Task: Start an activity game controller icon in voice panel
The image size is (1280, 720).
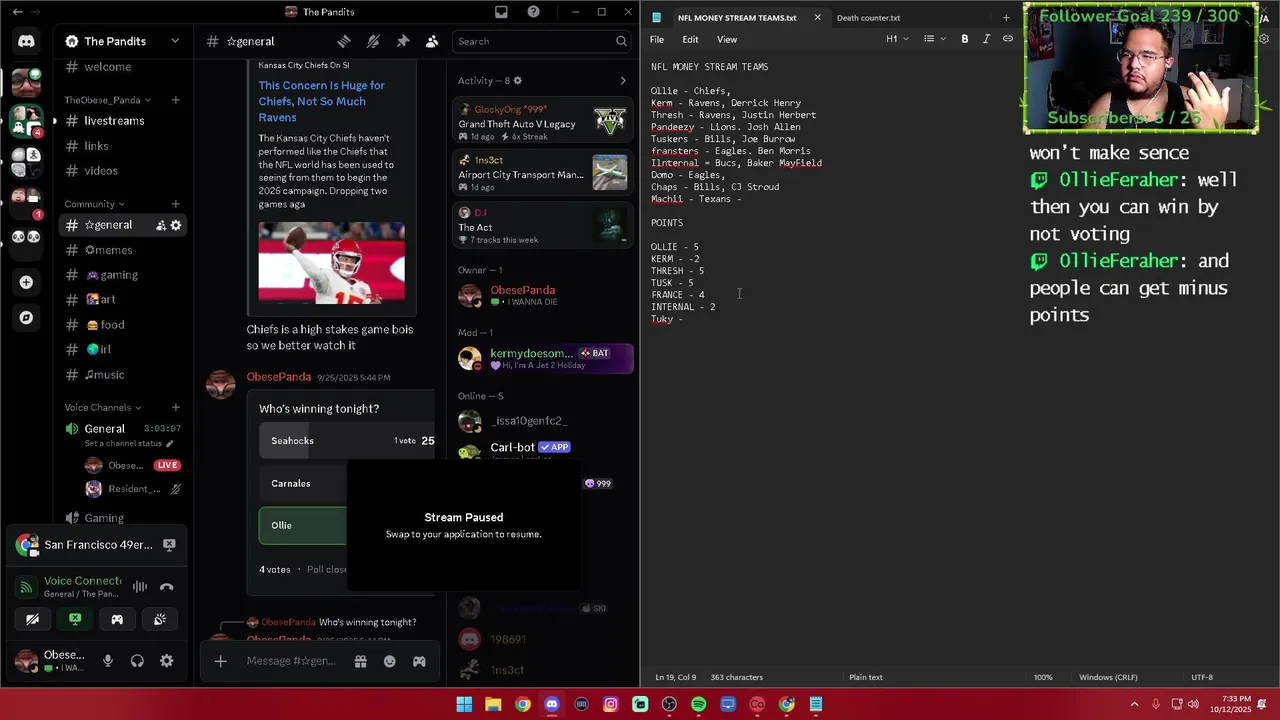Action: 117,620
